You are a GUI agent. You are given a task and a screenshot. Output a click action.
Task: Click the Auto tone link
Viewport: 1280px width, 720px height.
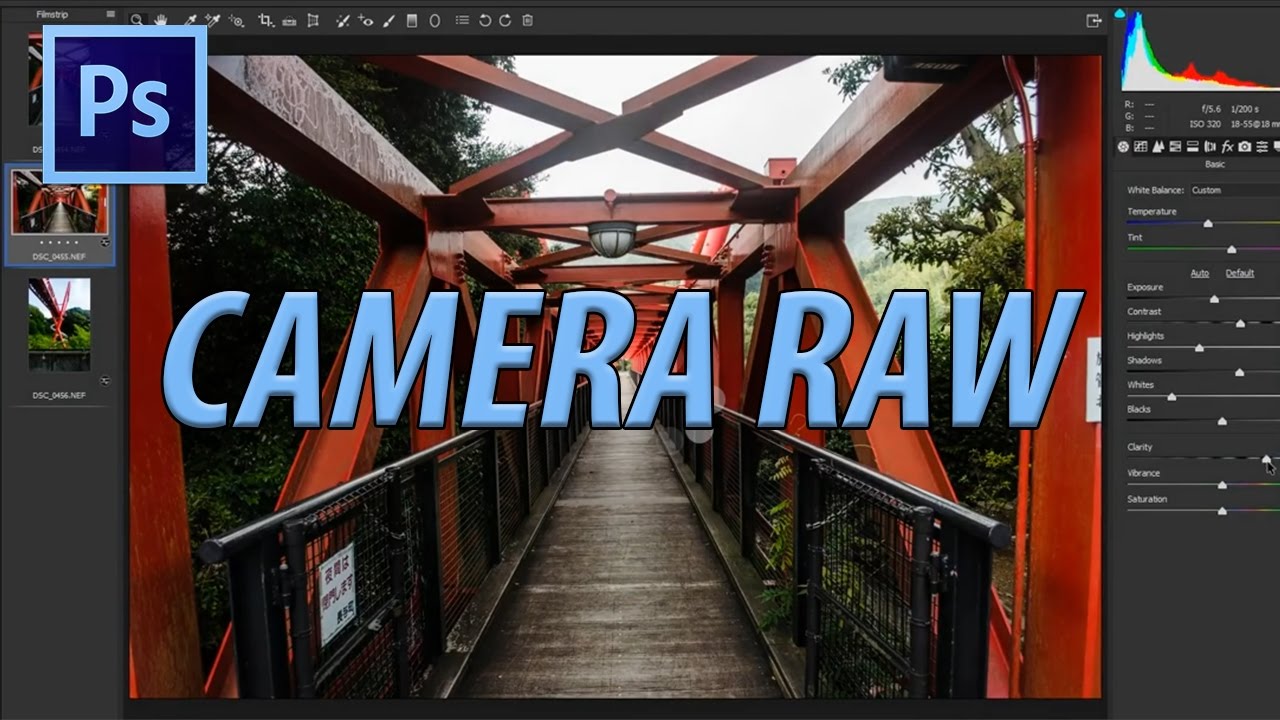coord(1200,273)
